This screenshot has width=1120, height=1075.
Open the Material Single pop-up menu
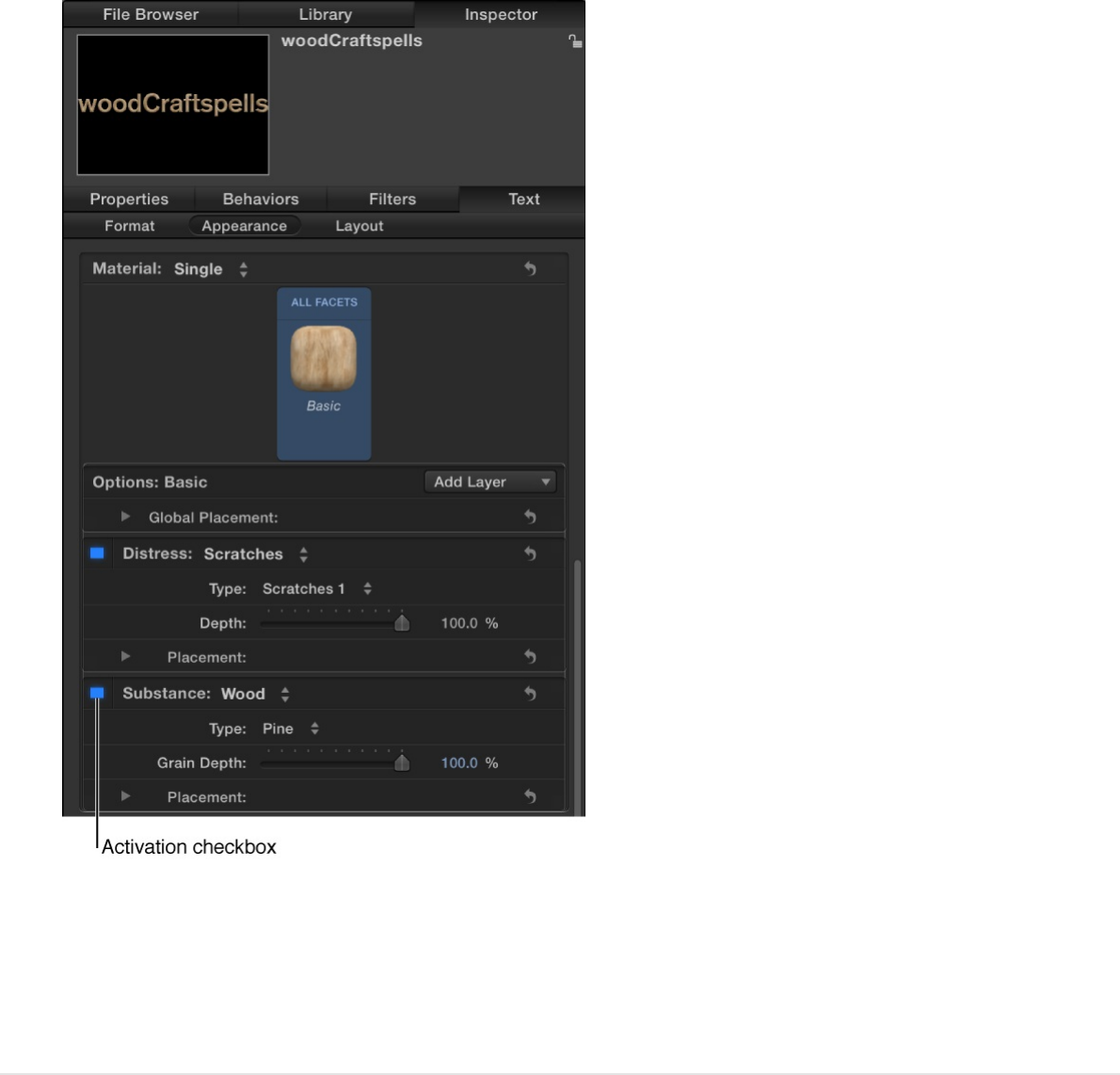(x=211, y=269)
